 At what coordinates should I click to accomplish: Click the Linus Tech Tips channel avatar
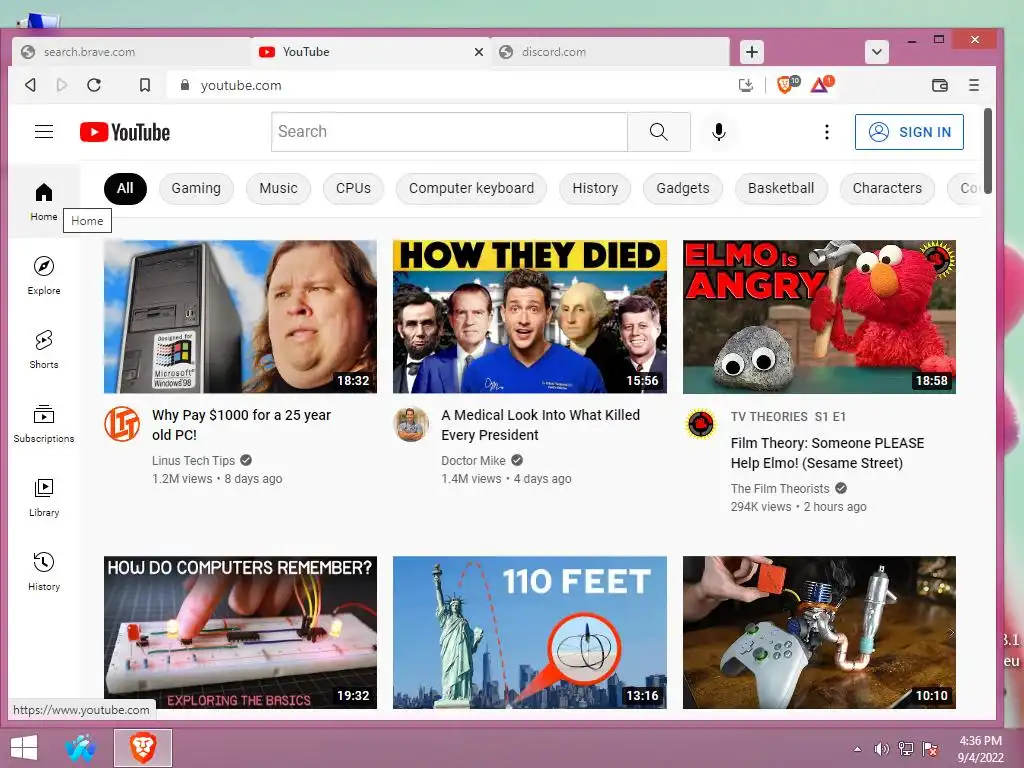tap(122, 424)
